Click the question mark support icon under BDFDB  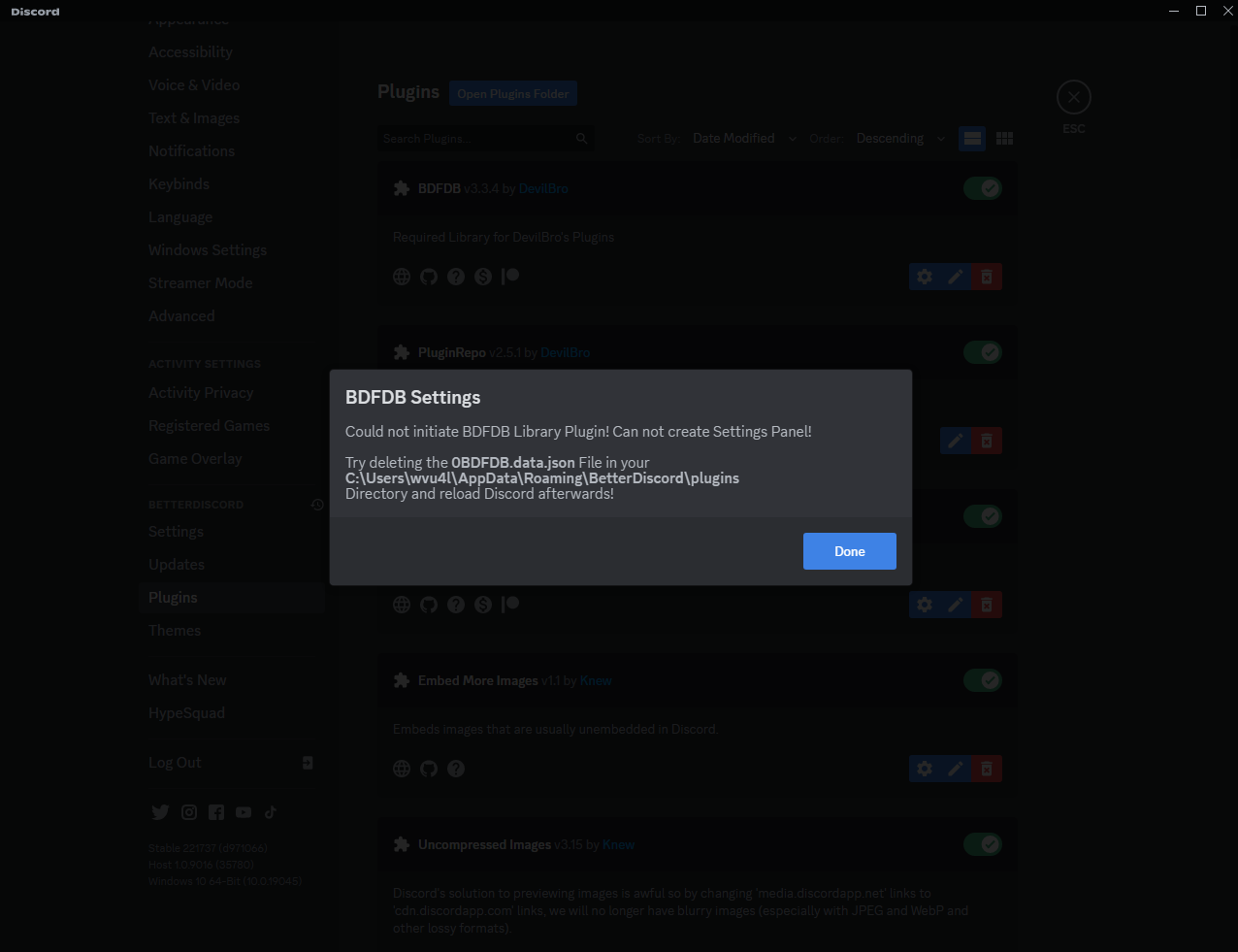click(455, 276)
